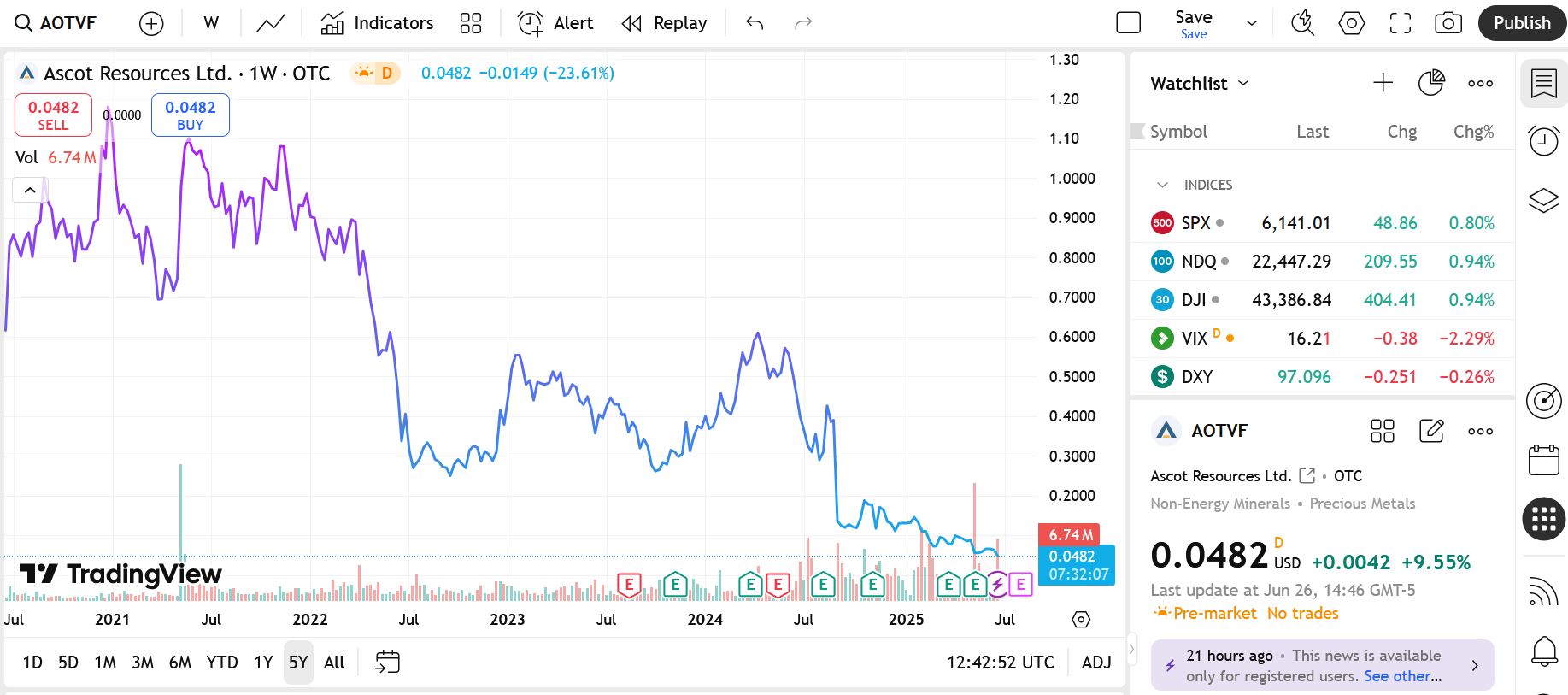Set the date range to 1M
1568x695 pixels.
point(105,663)
